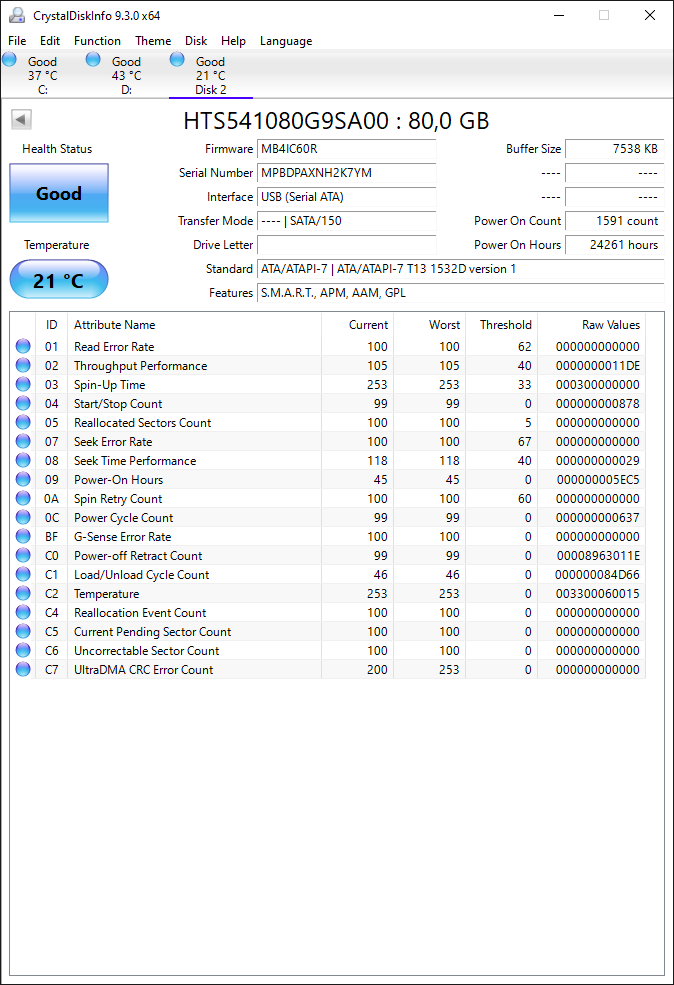Switch to the Disk 2 tab
The height and width of the screenshot is (985, 674).
coord(210,75)
